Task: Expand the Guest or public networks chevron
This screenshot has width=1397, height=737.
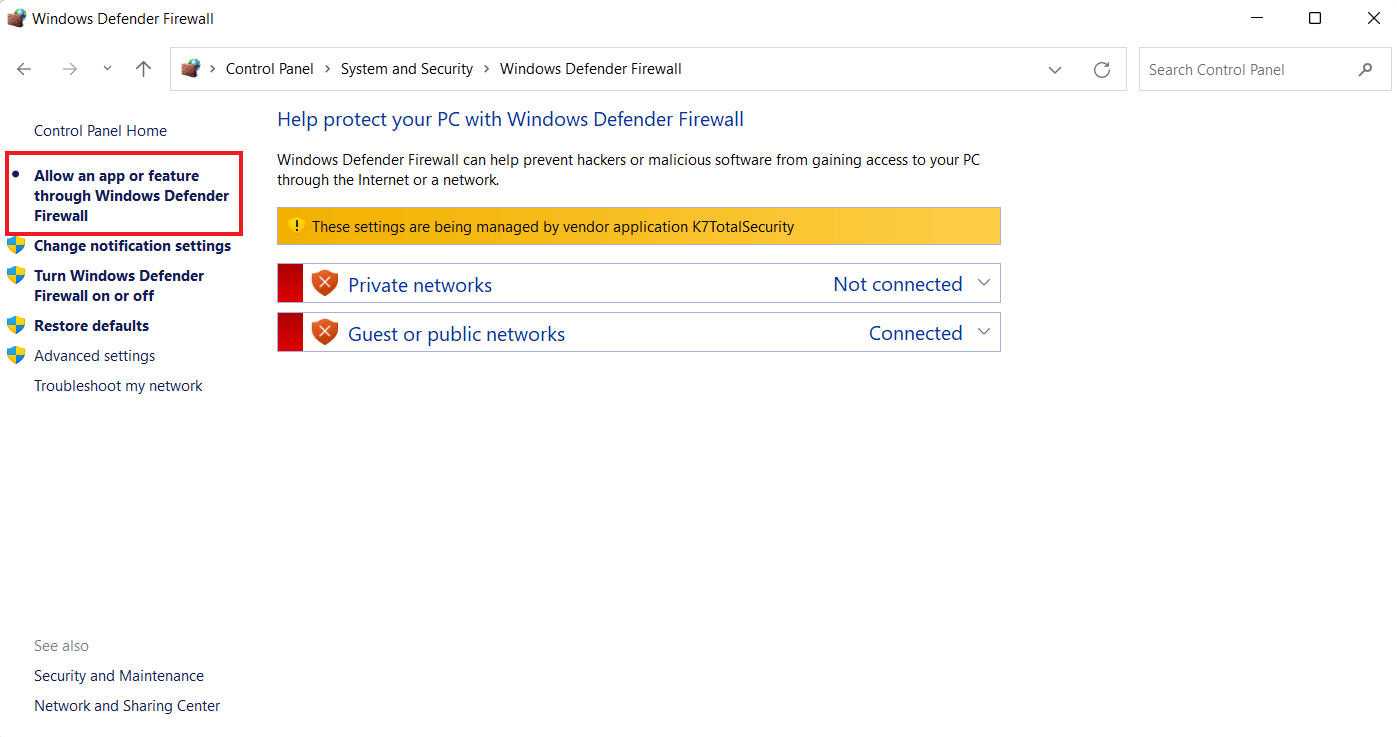Action: [x=984, y=332]
